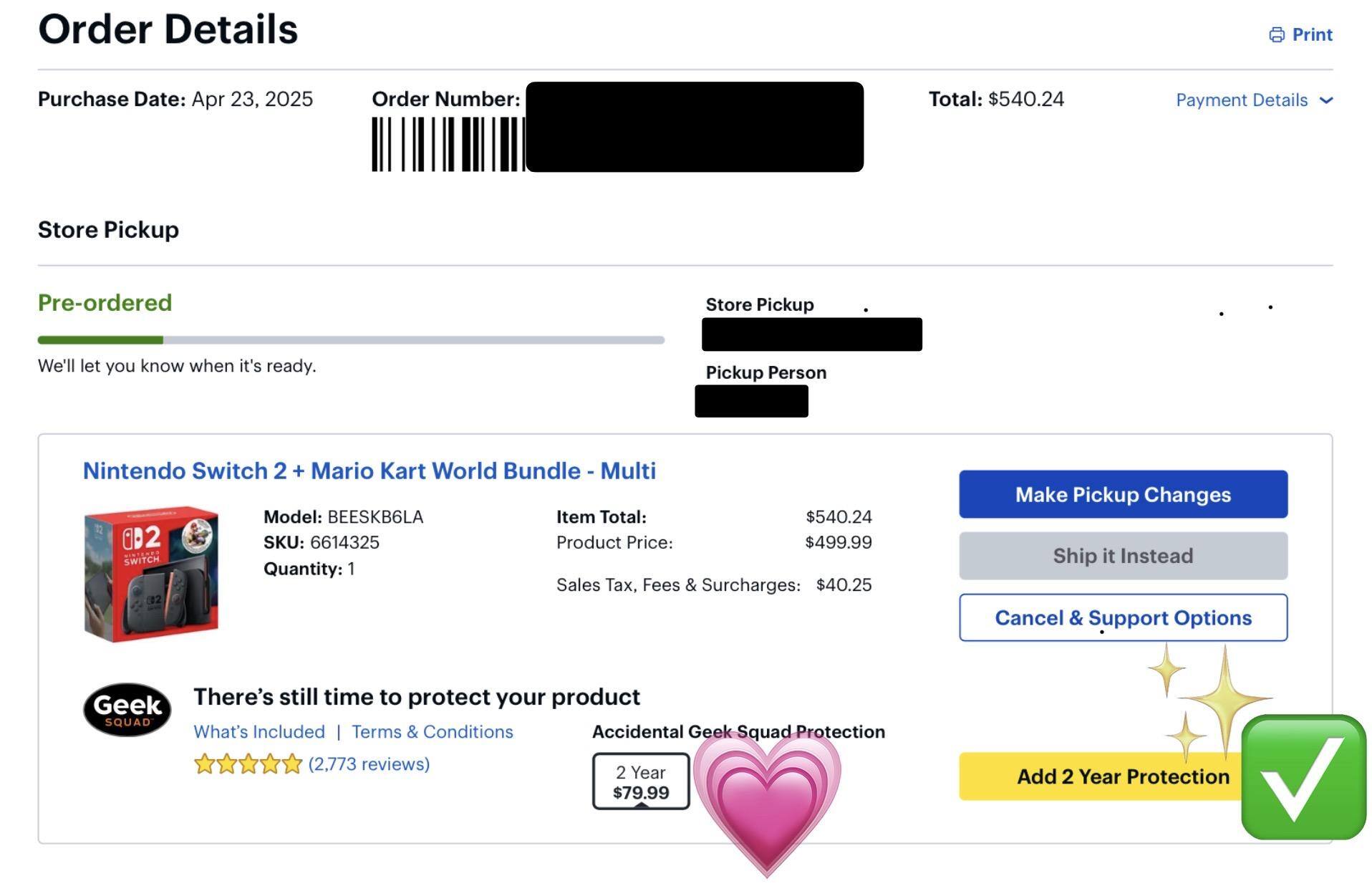This screenshot has height=886, width=1372.
Task: Open the Payment Details section
Action: 1242,100
